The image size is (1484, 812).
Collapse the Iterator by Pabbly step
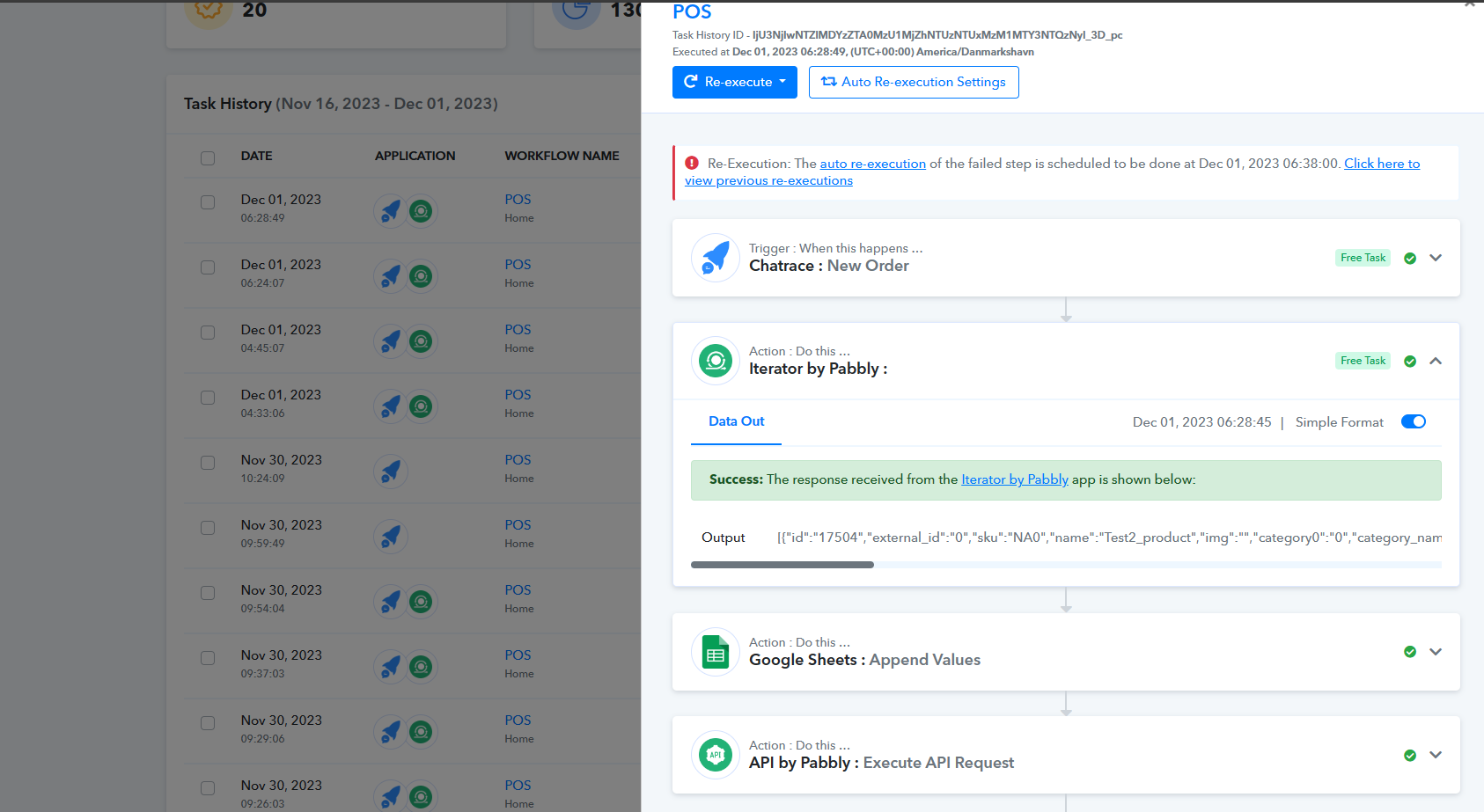pos(1436,361)
